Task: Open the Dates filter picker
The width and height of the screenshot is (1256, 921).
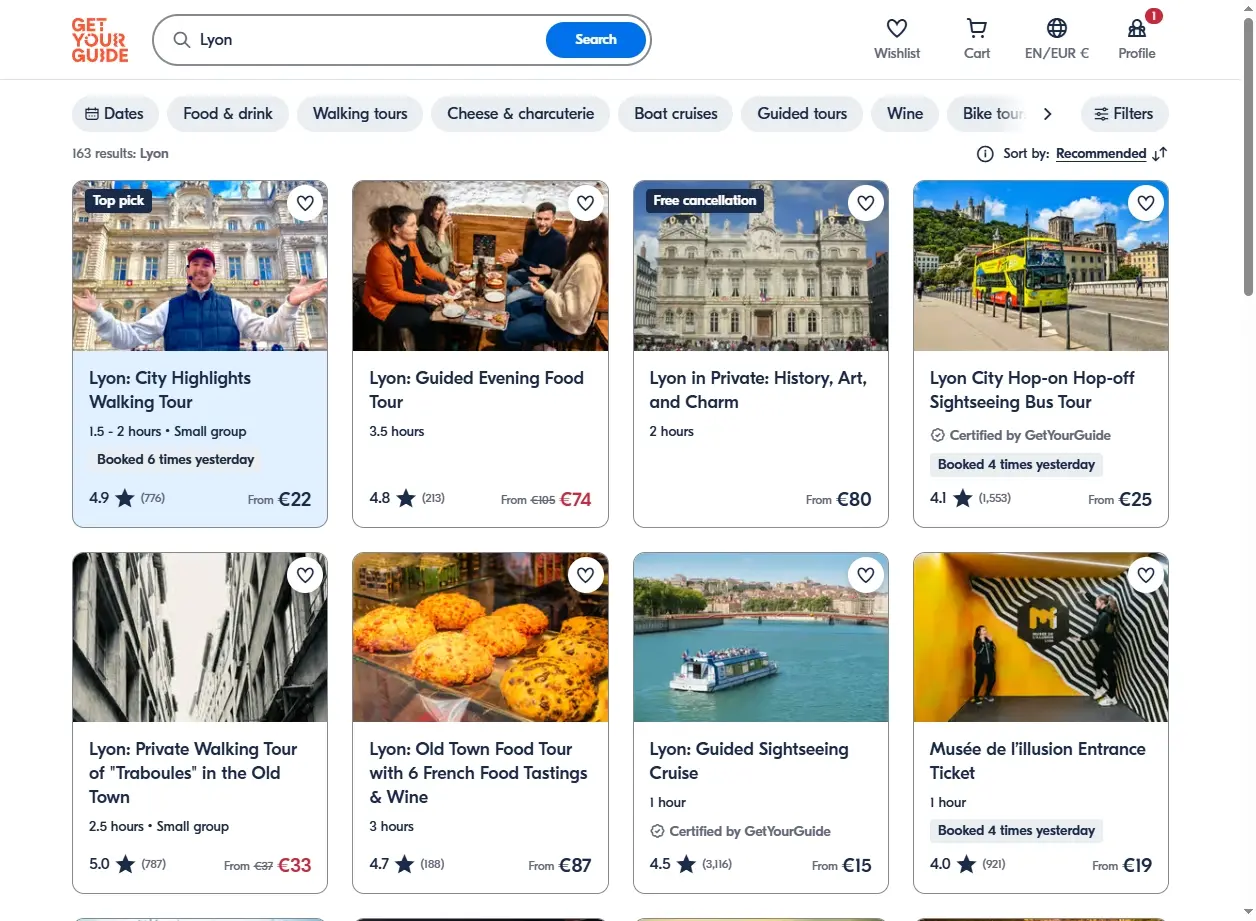Action: [x=115, y=114]
